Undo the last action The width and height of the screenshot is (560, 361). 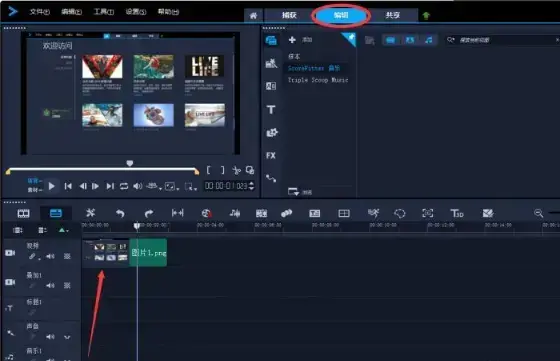(x=120, y=214)
